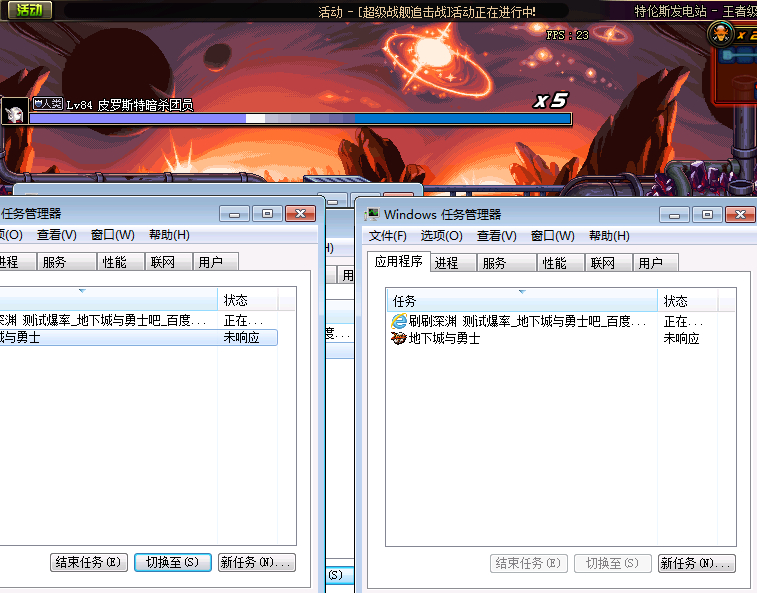Switch to 性能 tab in left Task Manager
The image size is (757, 593).
pyautogui.click(x=121, y=262)
